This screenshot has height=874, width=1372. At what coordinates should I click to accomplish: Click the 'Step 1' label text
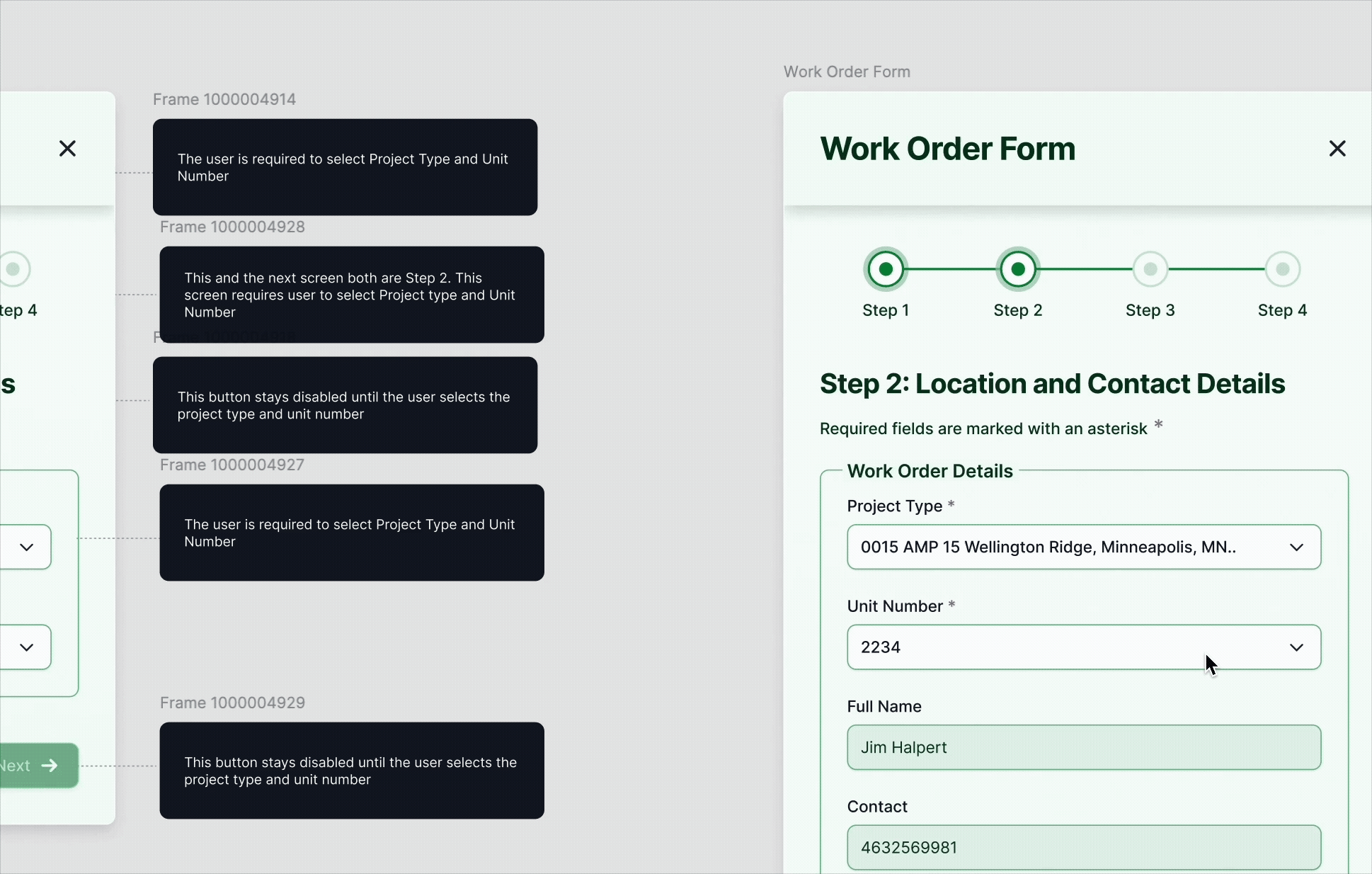(886, 310)
